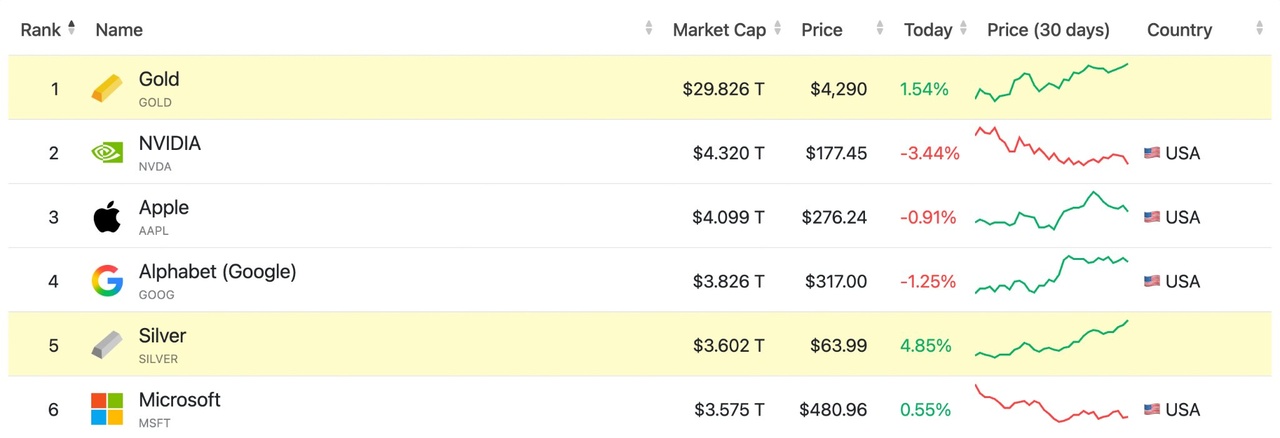Click the Apple logo icon
This screenshot has width=1280, height=438.
[x=107, y=217]
